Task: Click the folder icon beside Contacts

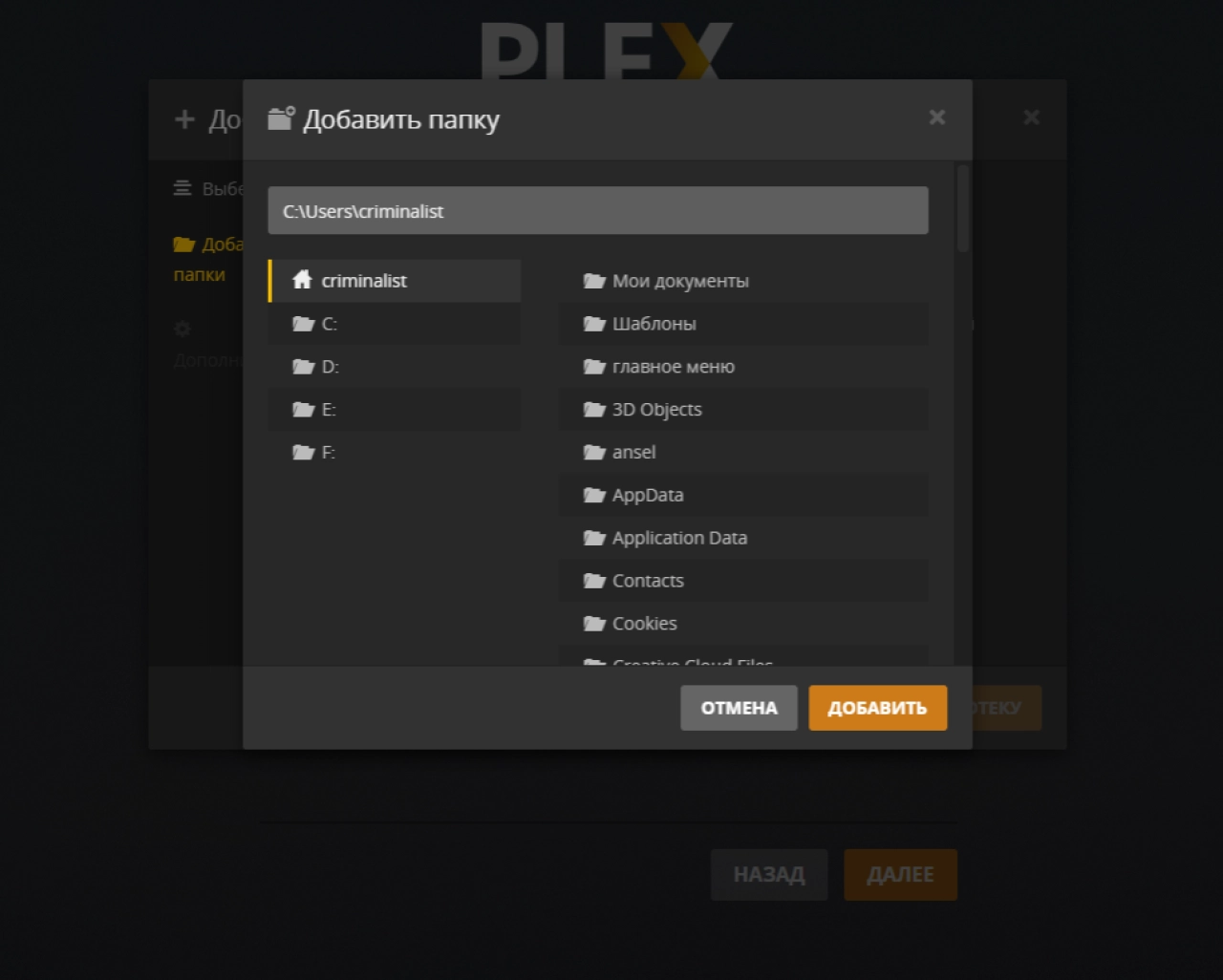Action: 594,581
